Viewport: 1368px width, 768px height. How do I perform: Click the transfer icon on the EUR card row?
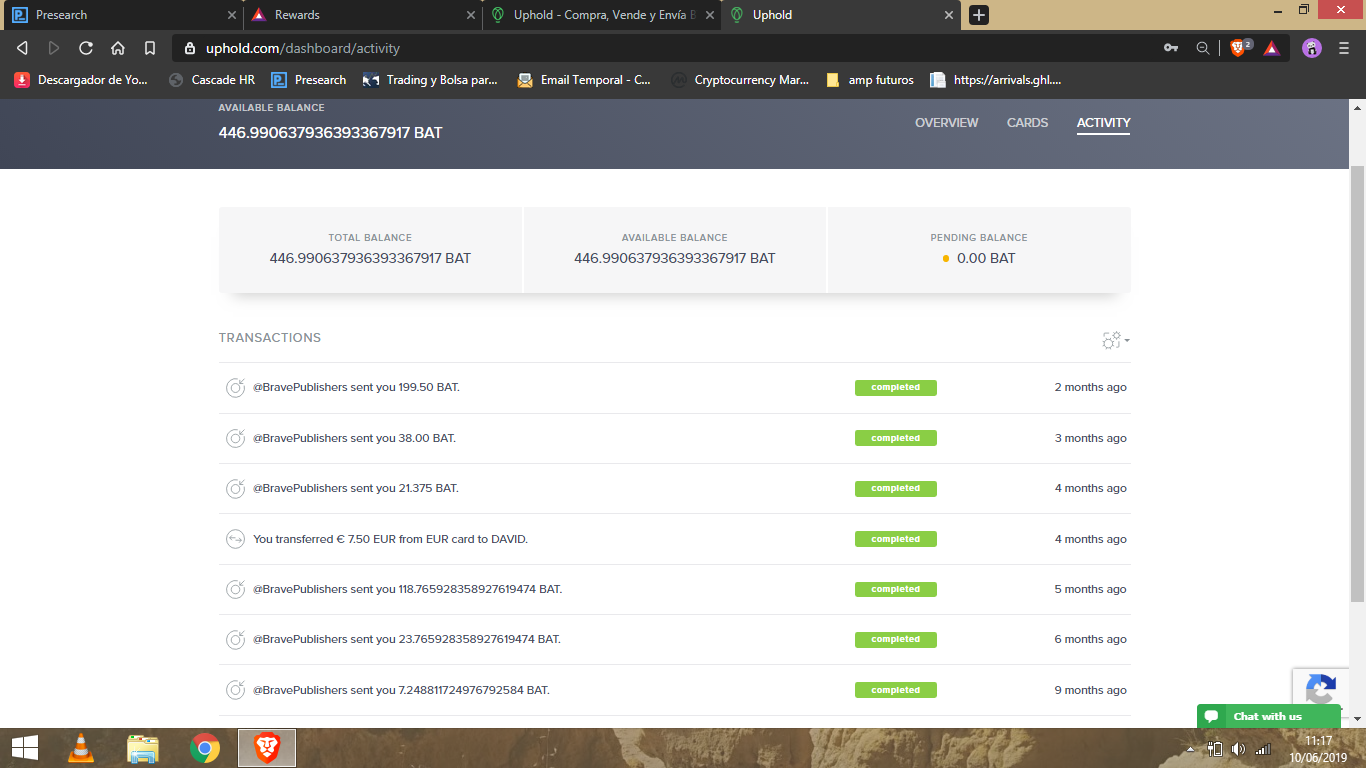coord(235,539)
